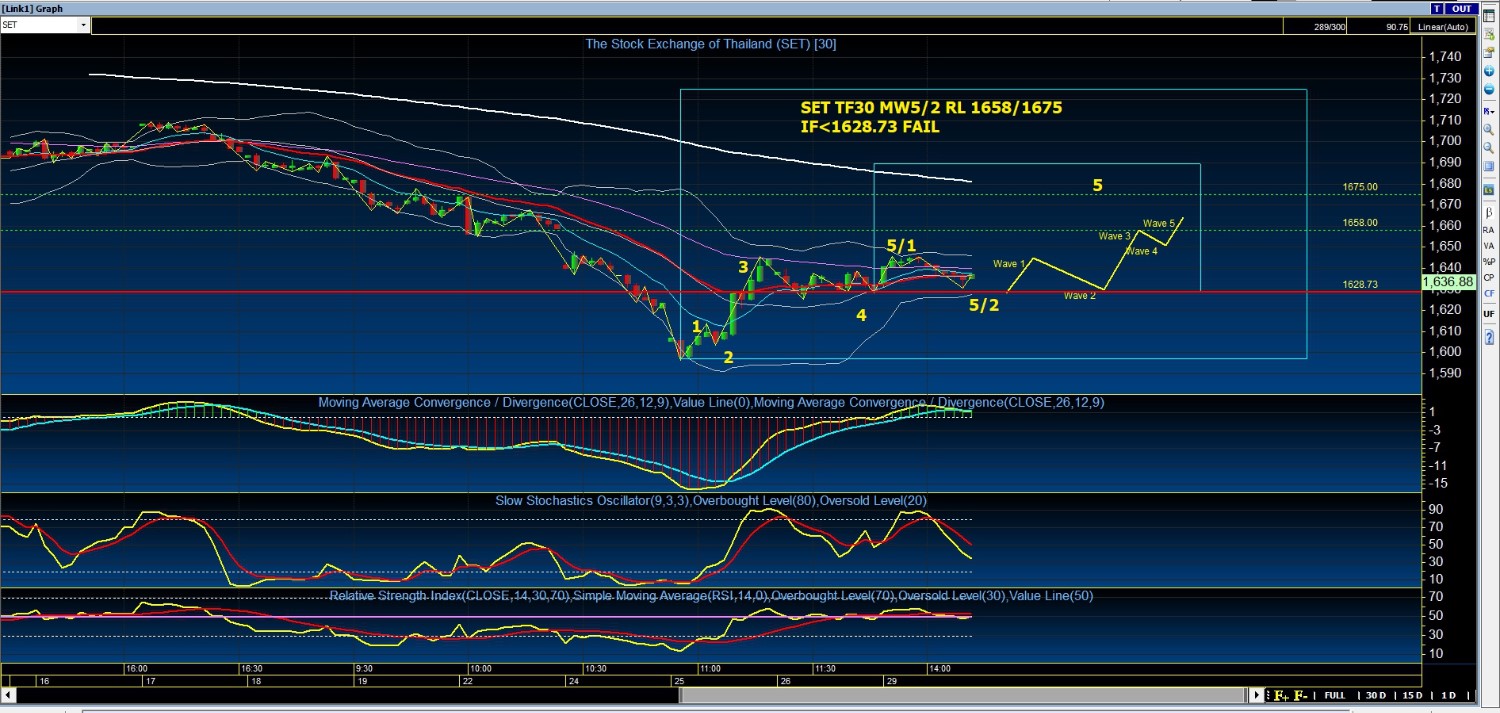Click the Wave 1 projection label

pyautogui.click(x=1009, y=264)
